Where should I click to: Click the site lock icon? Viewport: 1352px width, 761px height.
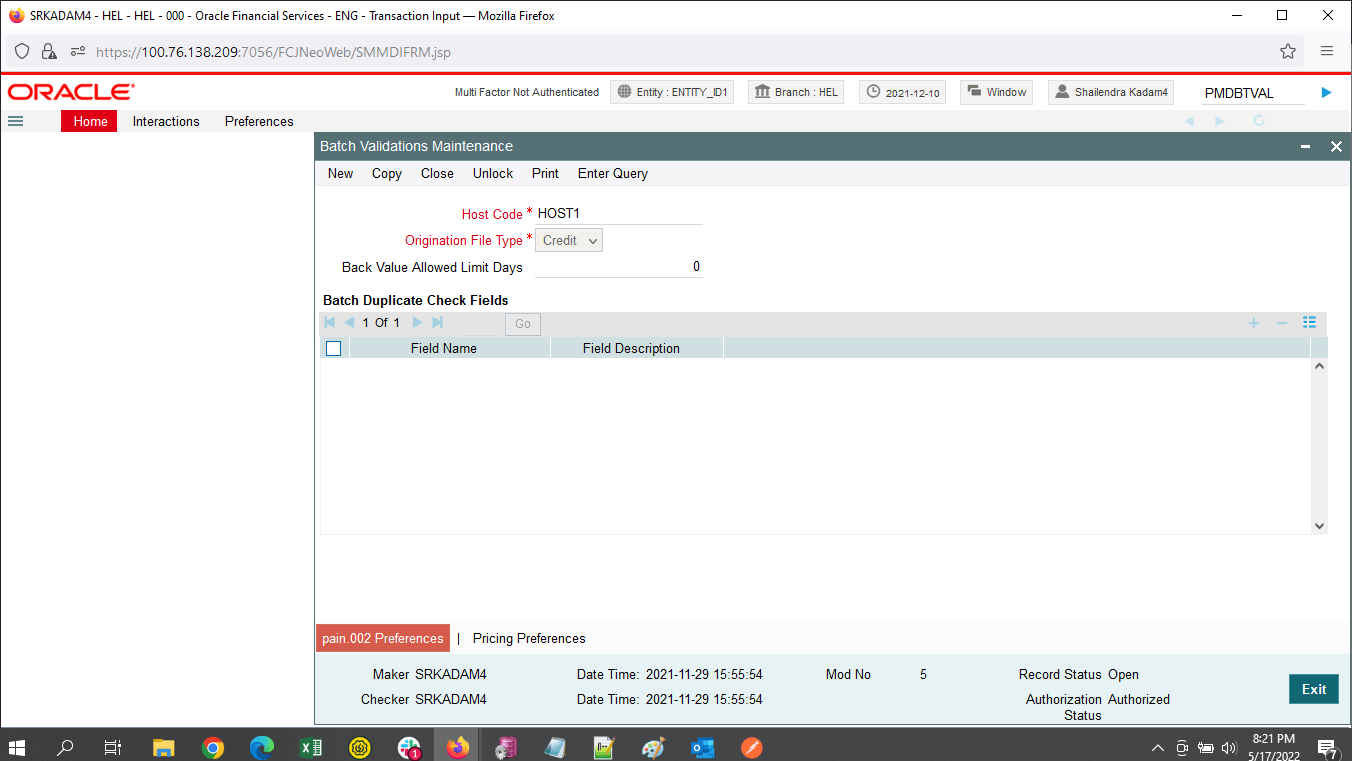pyautogui.click(x=49, y=51)
